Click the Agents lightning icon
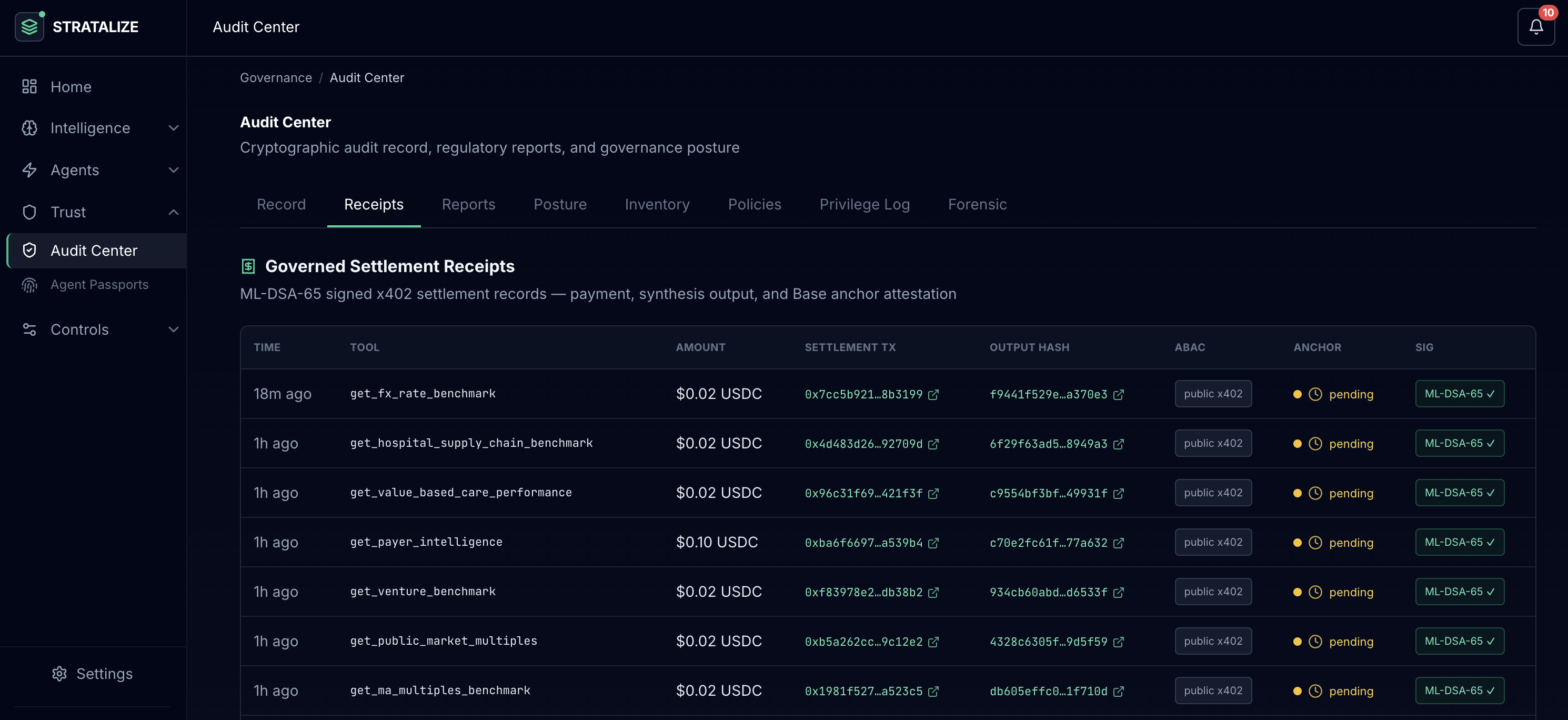1568x720 pixels. [x=29, y=170]
